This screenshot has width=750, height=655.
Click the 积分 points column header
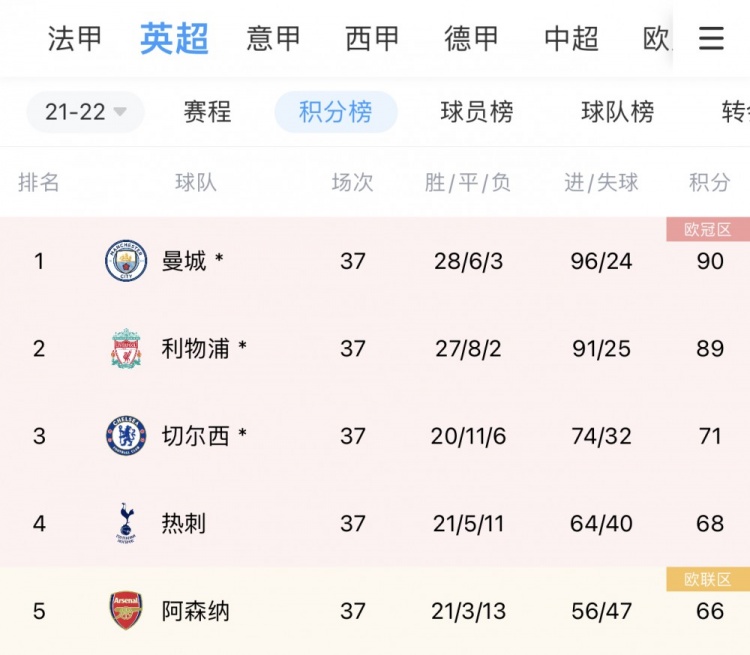point(709,182)
